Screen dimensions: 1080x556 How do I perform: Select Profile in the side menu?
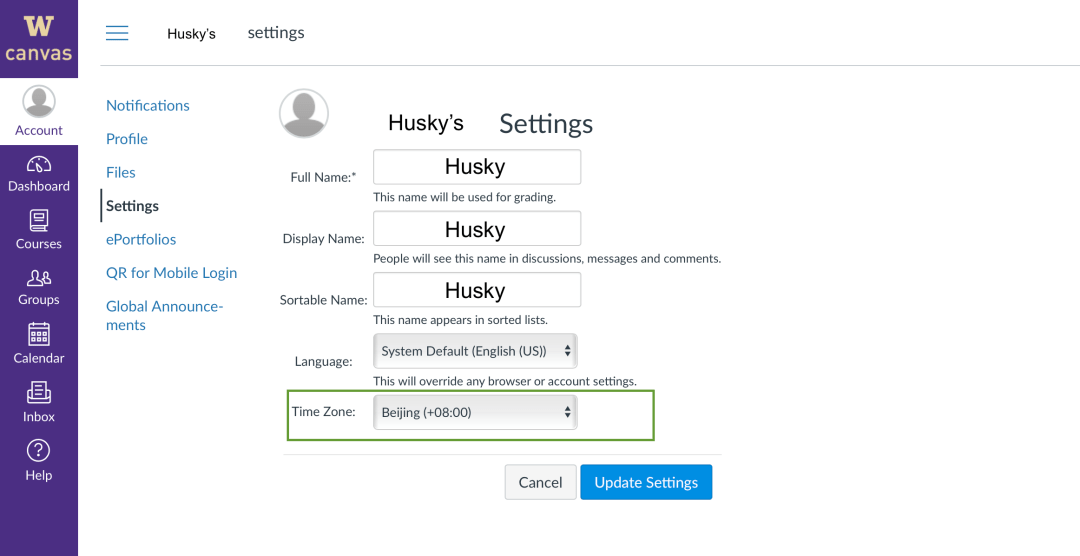pyautogui.click(x=127, y=139)
